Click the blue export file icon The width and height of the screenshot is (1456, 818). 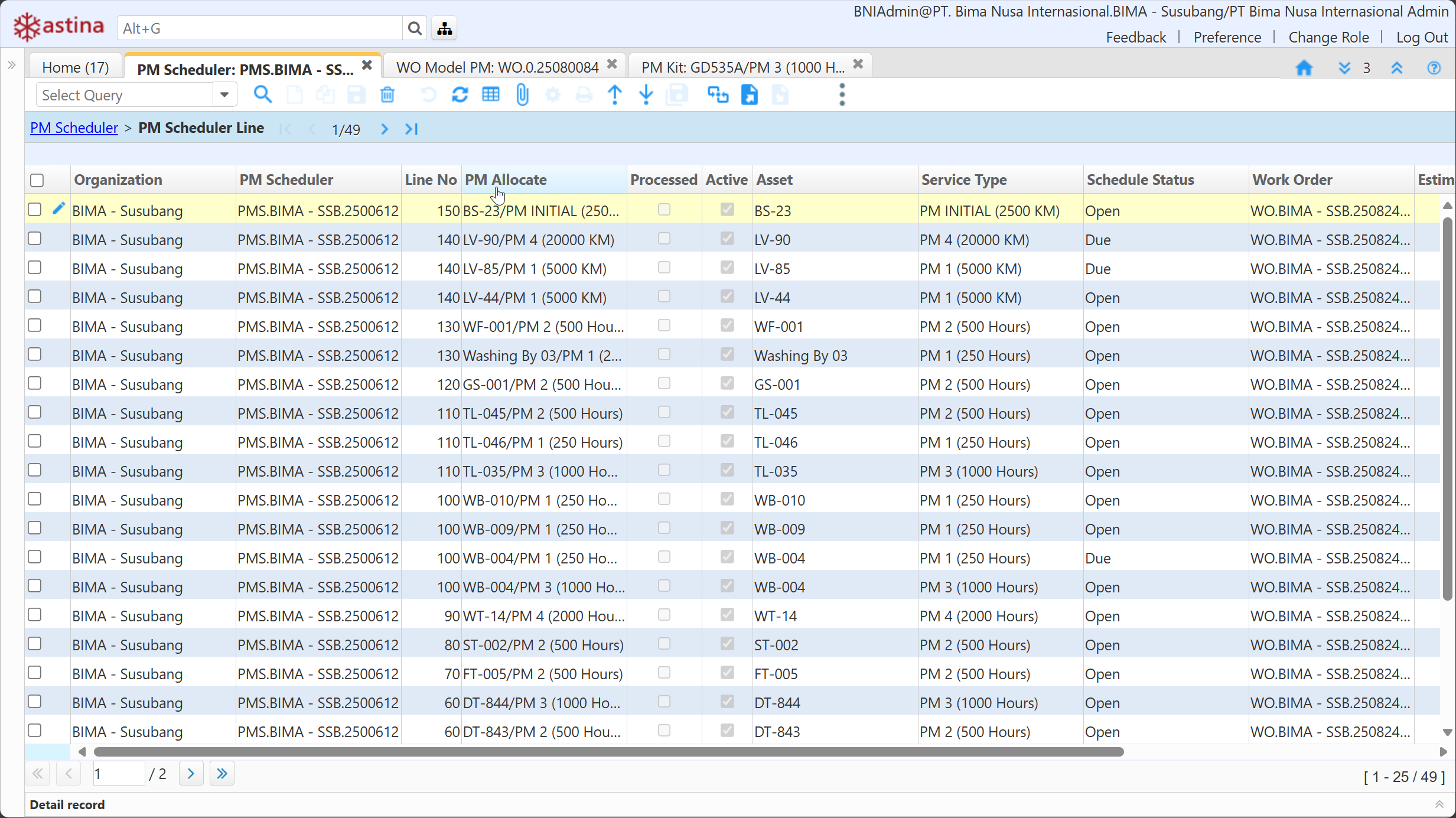pyautogui.click(x=750, y=95)
